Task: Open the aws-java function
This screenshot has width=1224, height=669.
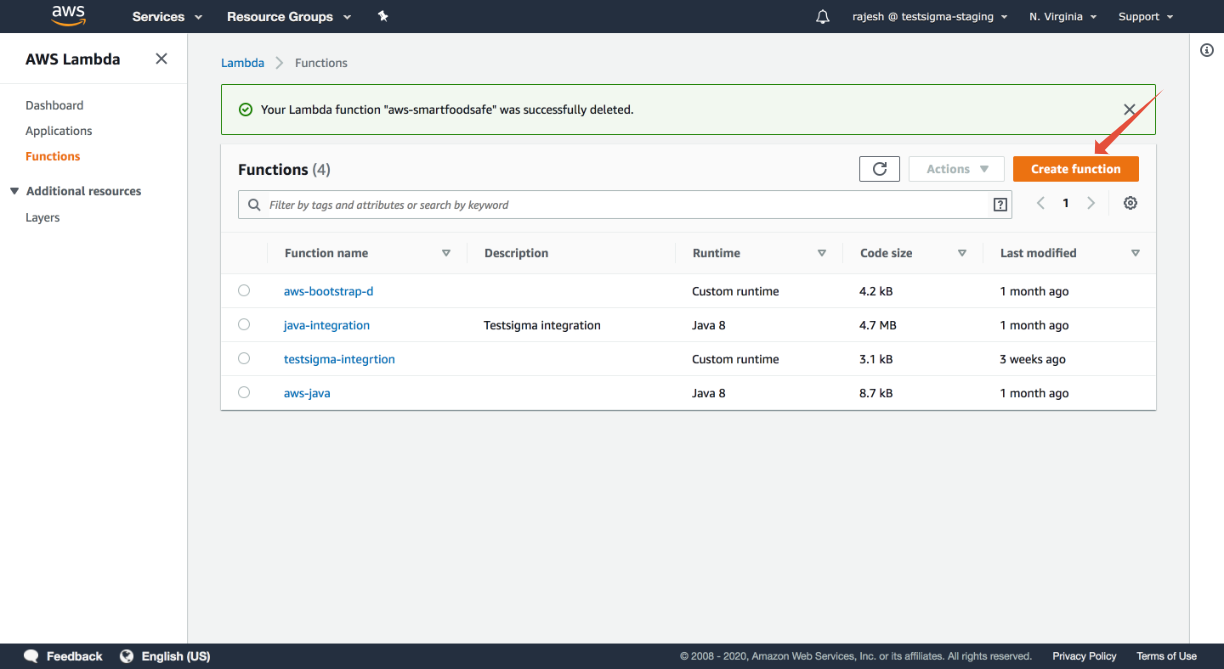Action: coord(307,393)
